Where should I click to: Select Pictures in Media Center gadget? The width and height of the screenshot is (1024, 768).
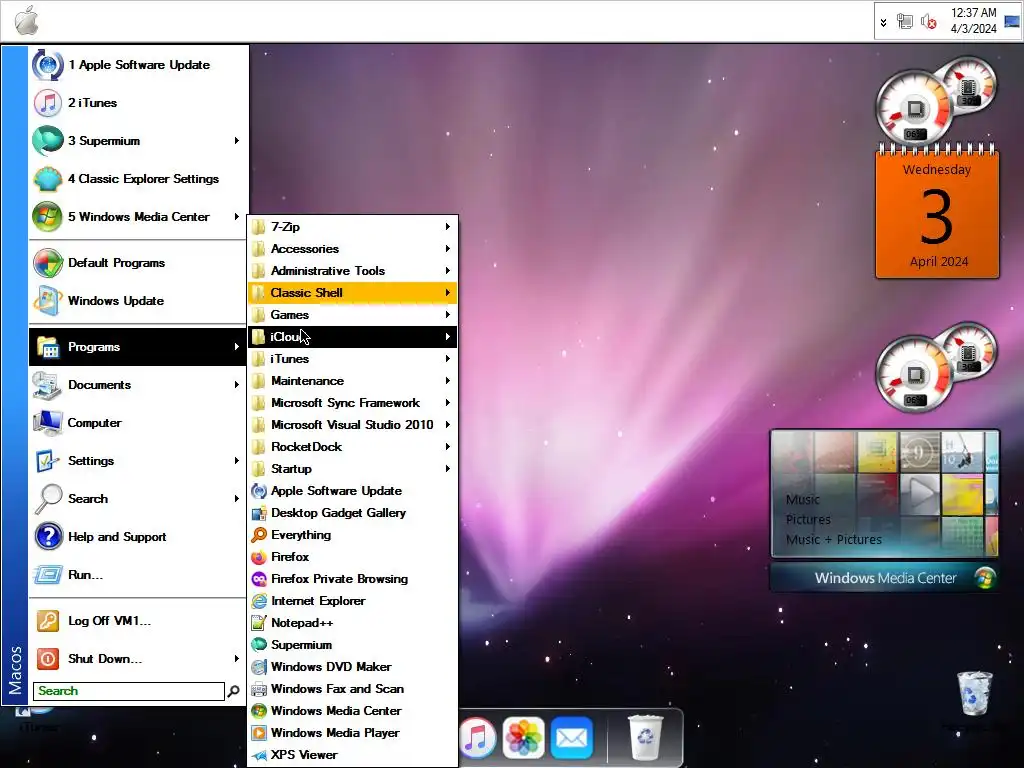click(808, 519)
